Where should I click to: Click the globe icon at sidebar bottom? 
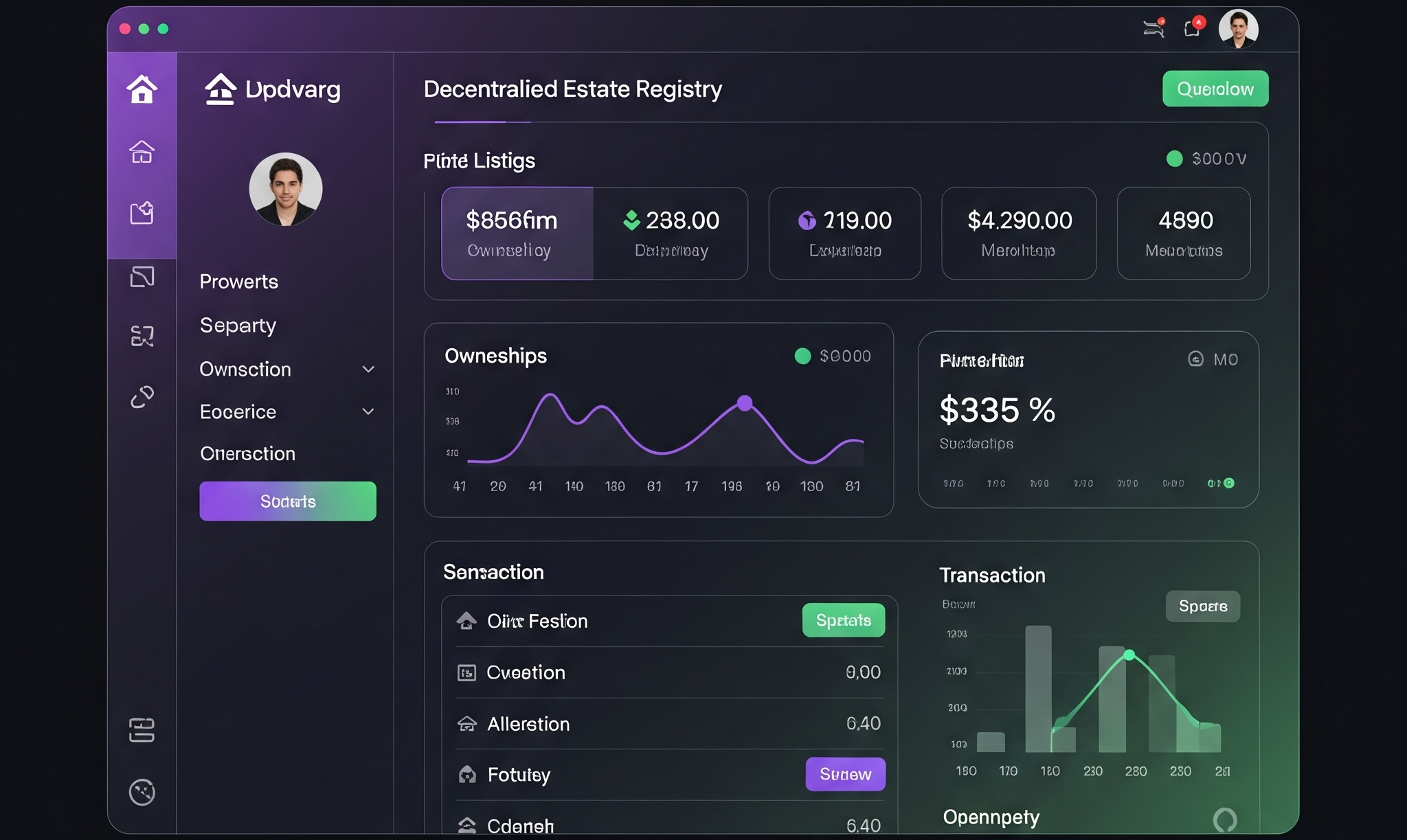(x=142, y=792)
